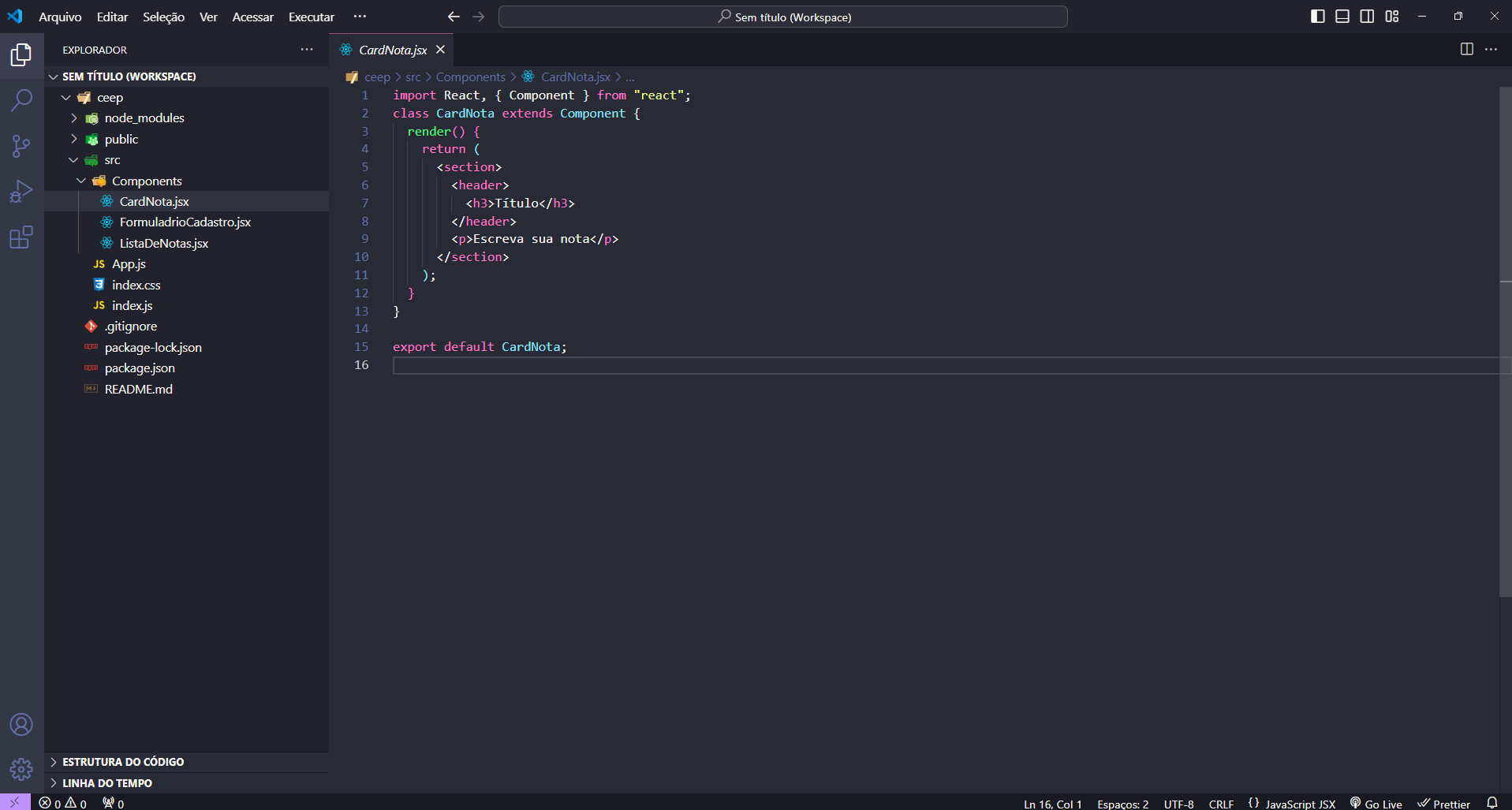Open index.css file

pos(186,285)
